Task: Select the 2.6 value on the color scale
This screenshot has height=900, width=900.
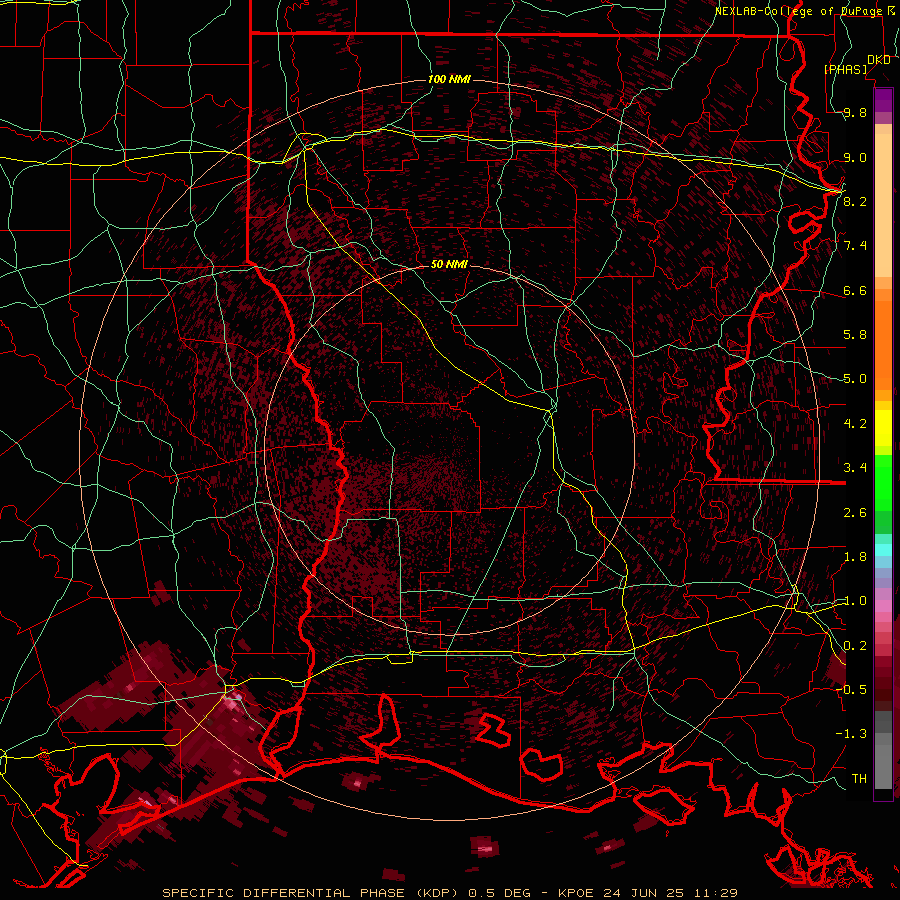Action: [x=855, y=512]
